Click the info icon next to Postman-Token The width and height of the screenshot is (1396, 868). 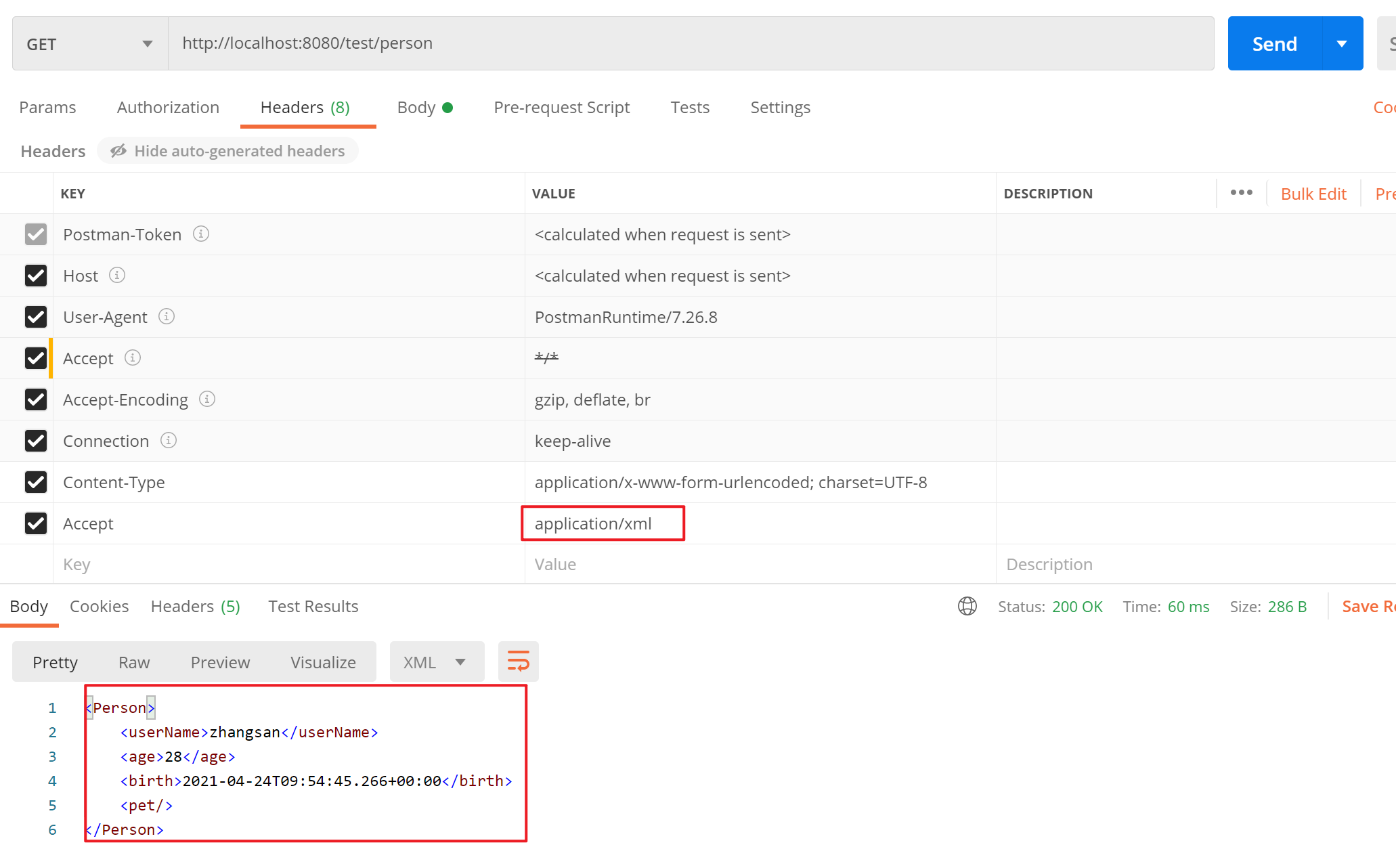click(201, 234)
